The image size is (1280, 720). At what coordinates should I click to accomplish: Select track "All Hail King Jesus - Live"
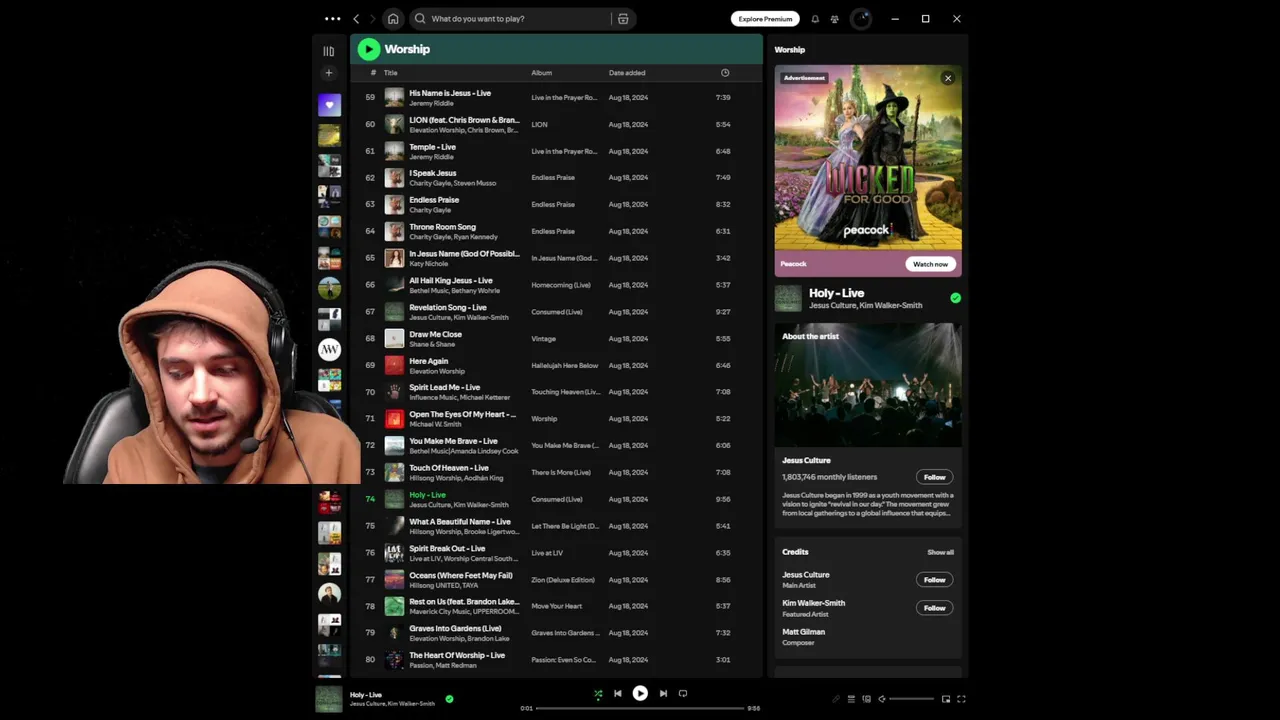[451, 281]
